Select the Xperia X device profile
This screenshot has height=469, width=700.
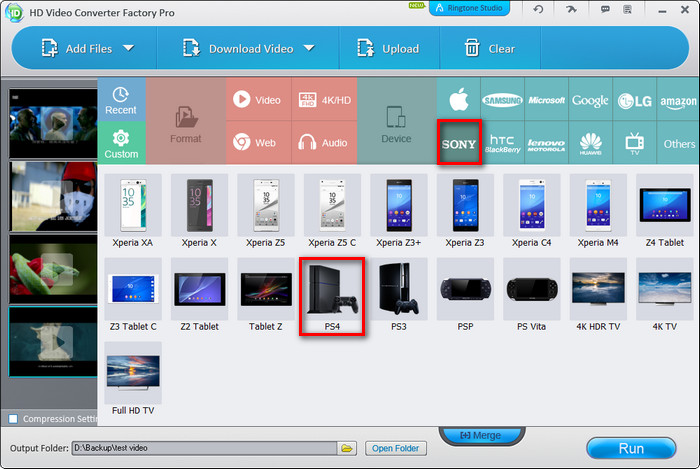point(199,211)
